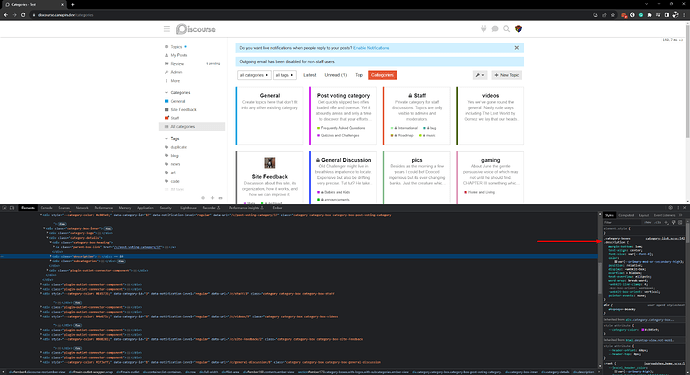Screen dimensions: 690x375
Task: Switch to the Layout styles tab
Action: coord(644,215)
